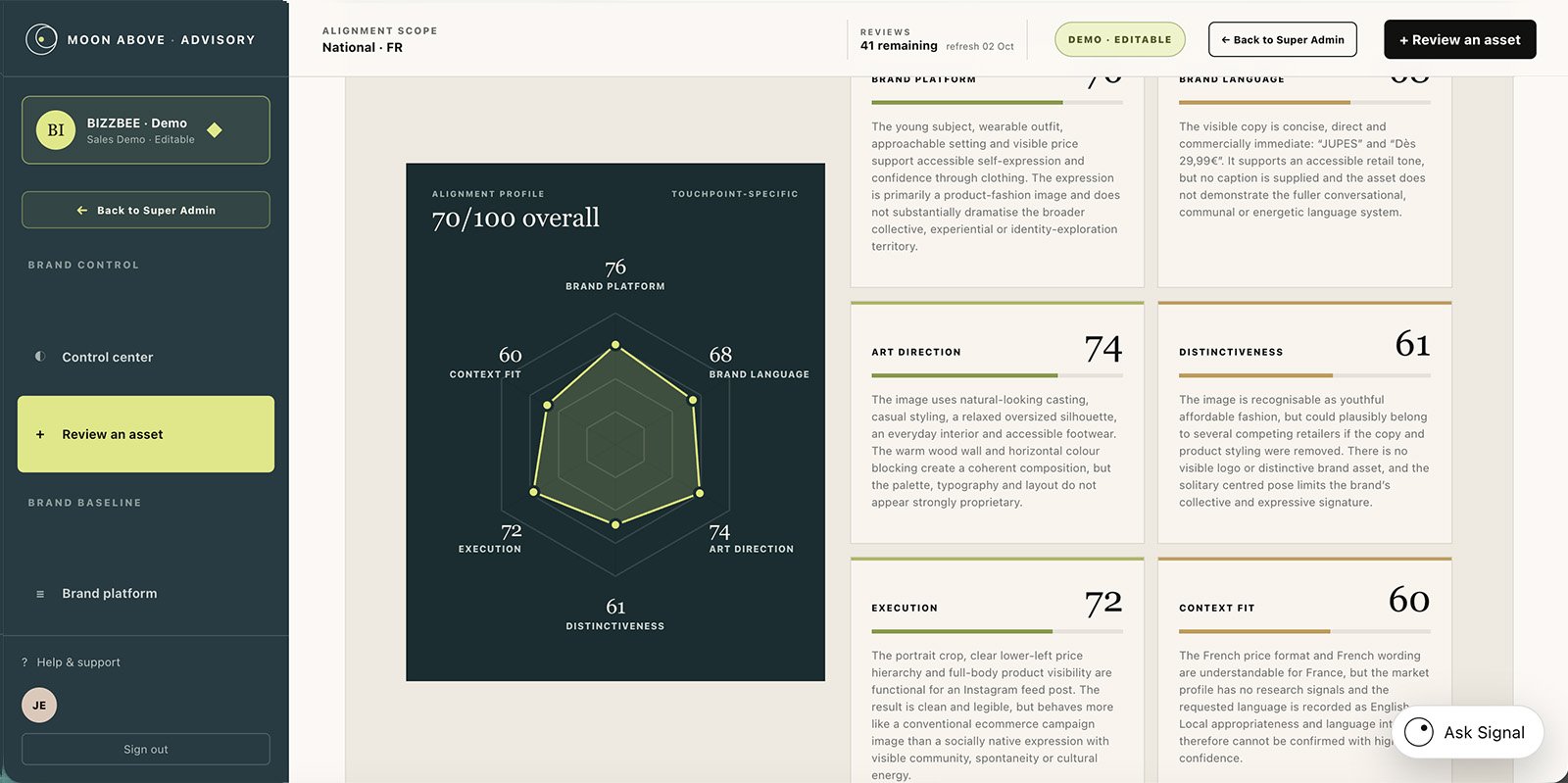Click the 60 Context Fit radar label
Viewport: 1568px width, 783px height.
tap(486, 362)
